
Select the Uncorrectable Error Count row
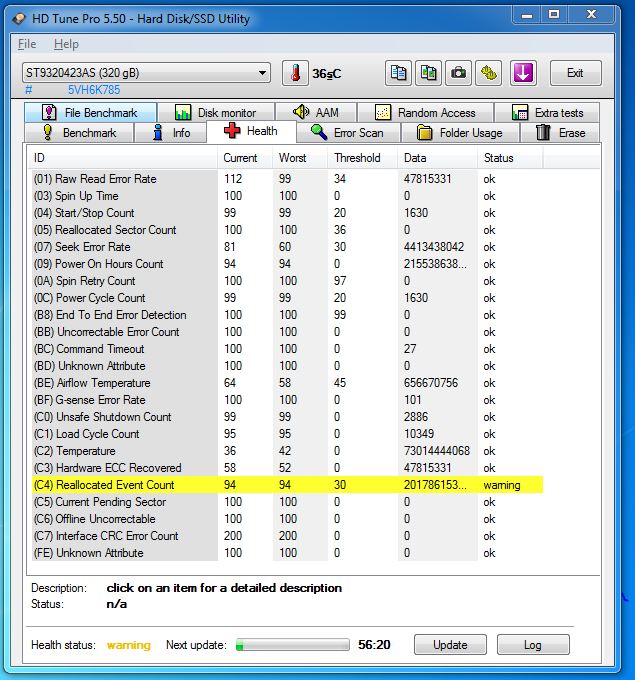[x=286, y=332]
